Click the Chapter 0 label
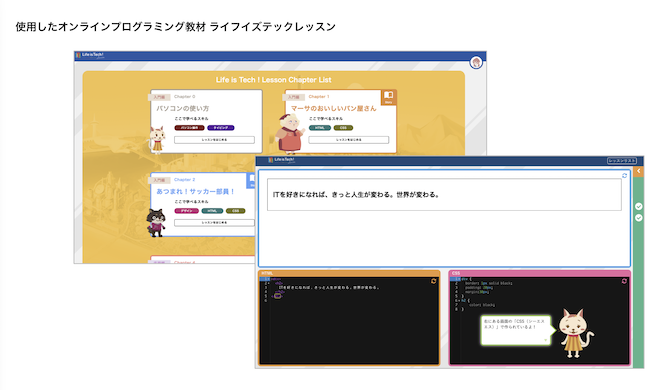The image size is (670, 390). (185, 97)
